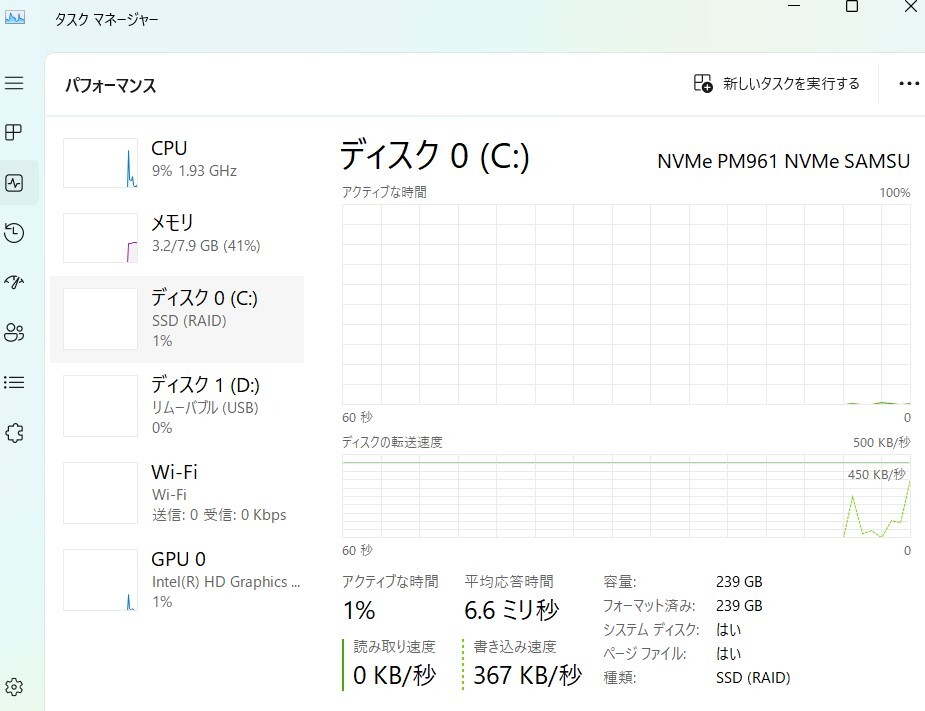Viewport: 925px width, 711px height.
Task: Expand the navigation pane with the hamburger menu
Action: click(15, 83)
